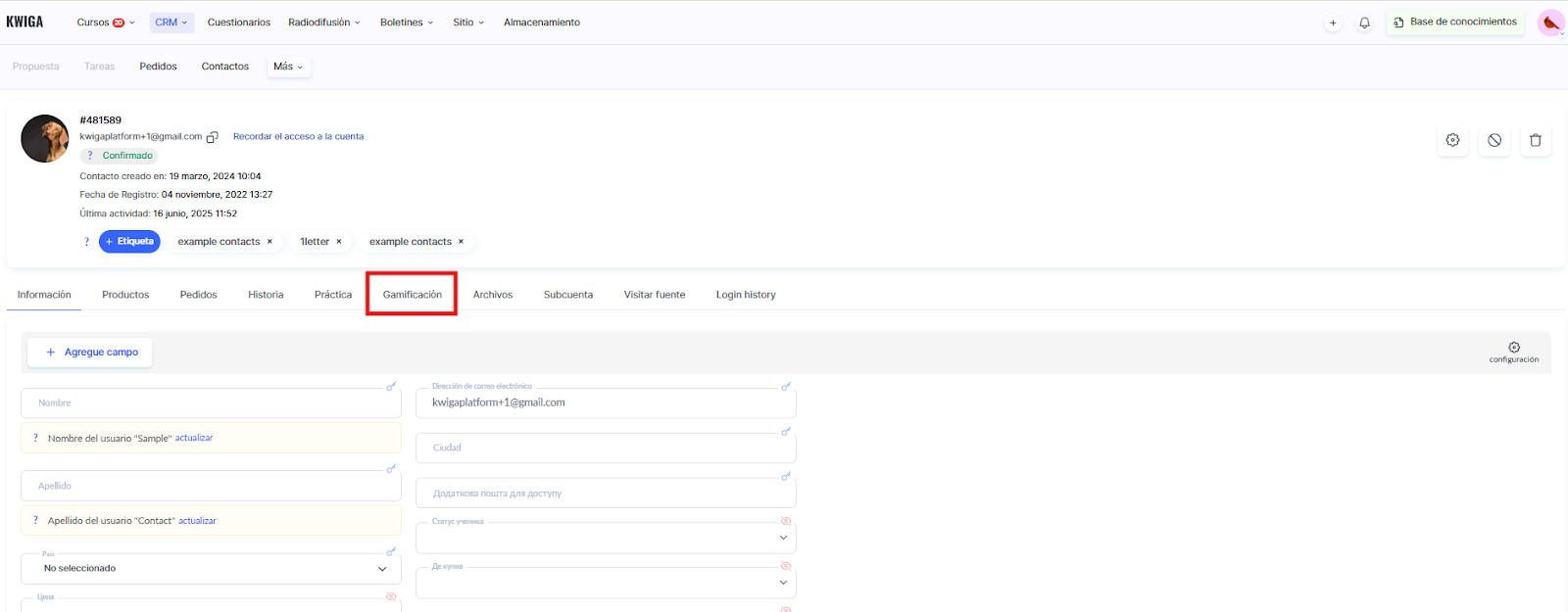
Task: Toggle visibility eye on Цена field
Action: [x=391, y=596]
